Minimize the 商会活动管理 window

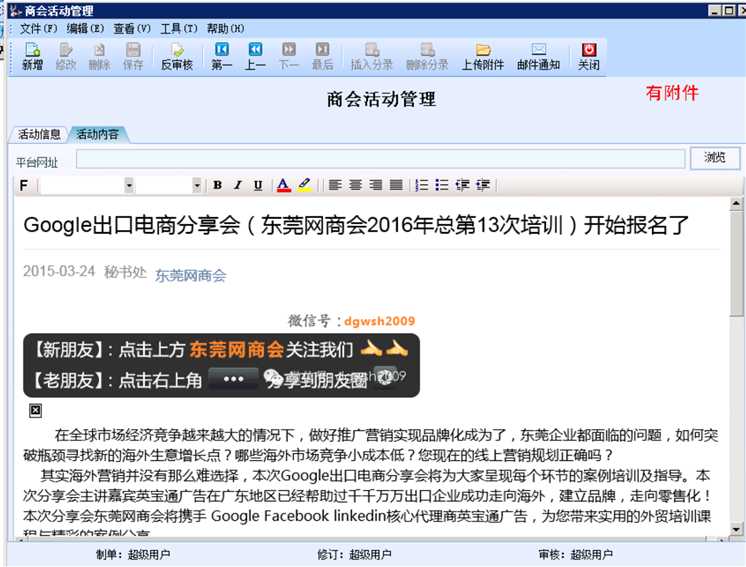click(715, 10)
